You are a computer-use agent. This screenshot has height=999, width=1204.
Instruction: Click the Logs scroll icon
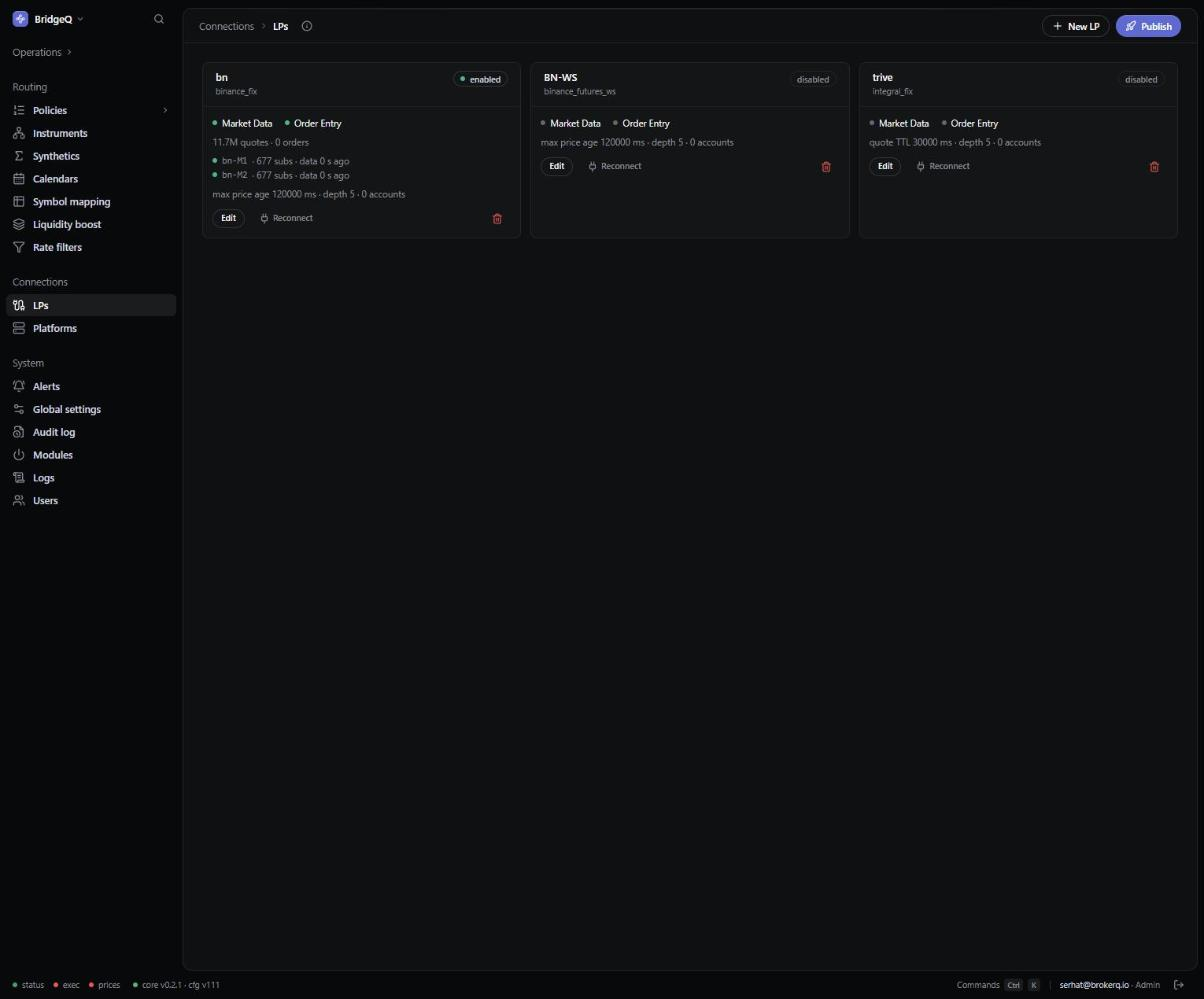(19, 478)
